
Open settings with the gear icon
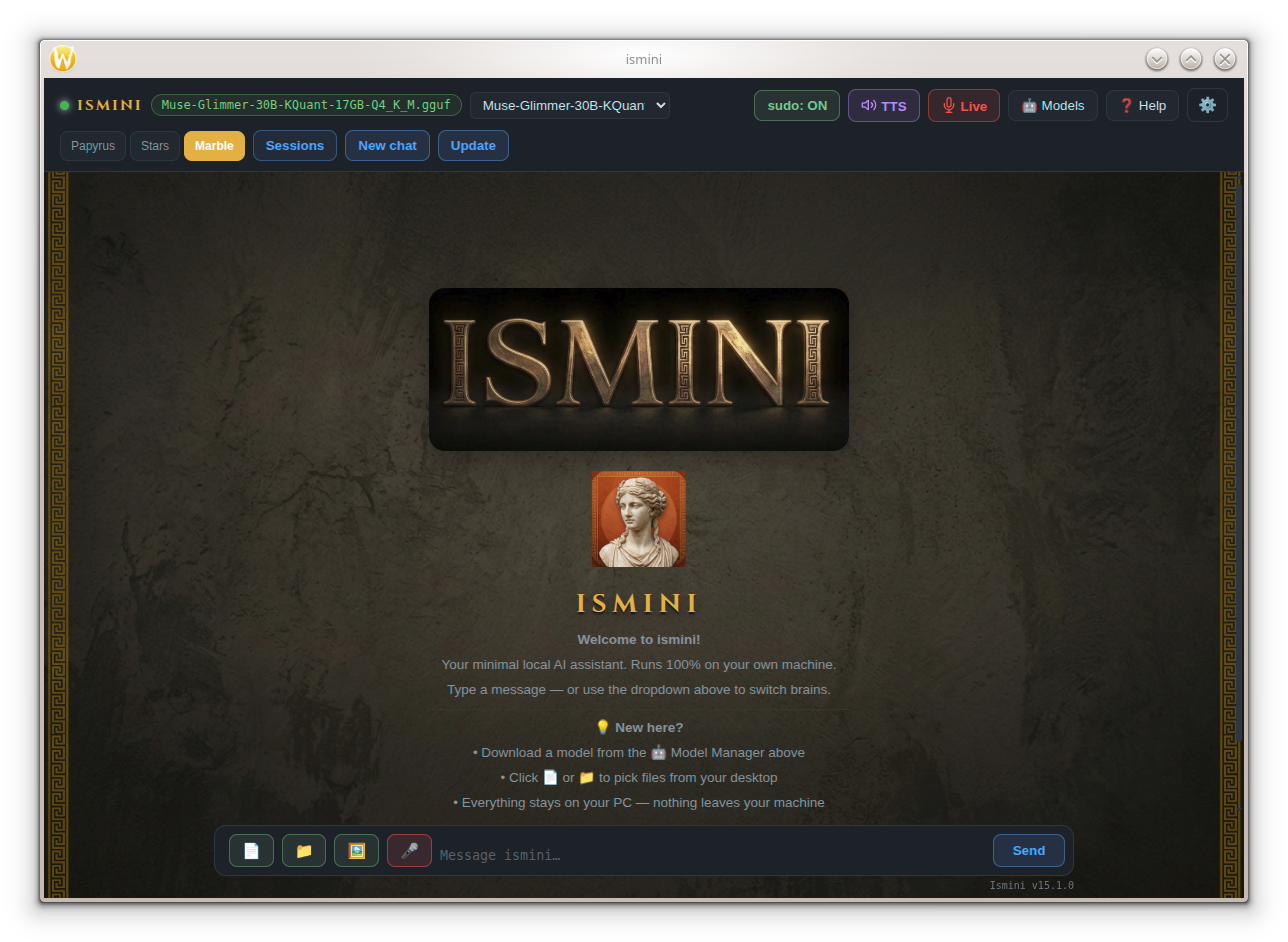click(1207, 105)
